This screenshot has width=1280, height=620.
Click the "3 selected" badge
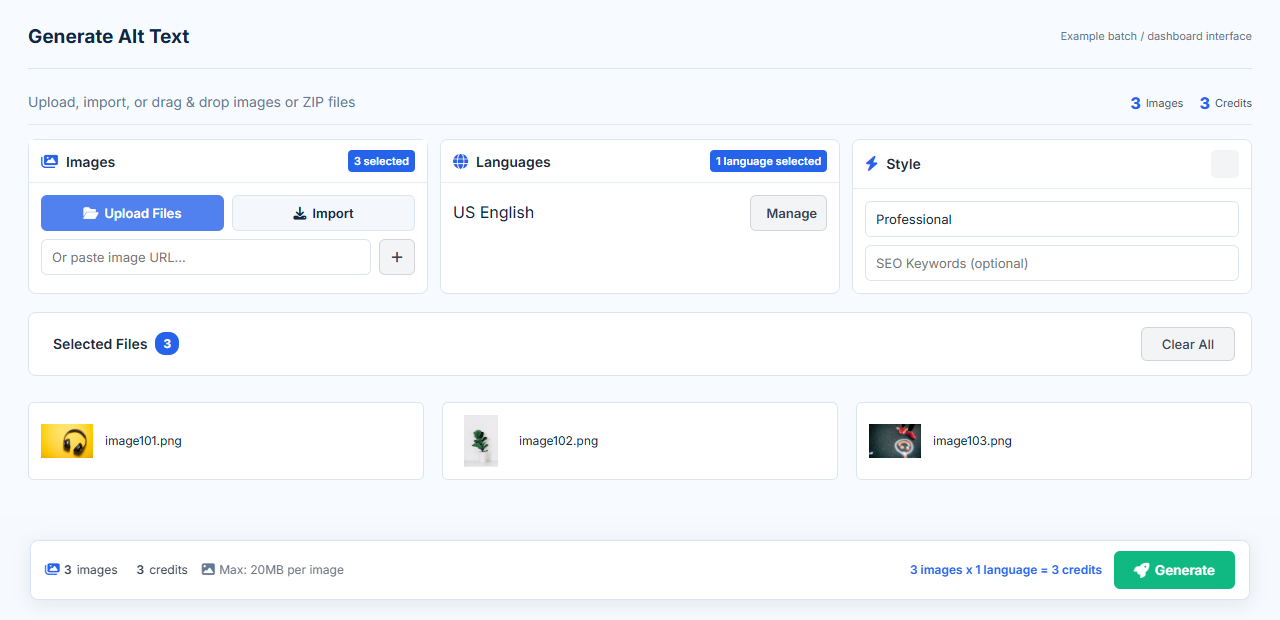(381, 161)
